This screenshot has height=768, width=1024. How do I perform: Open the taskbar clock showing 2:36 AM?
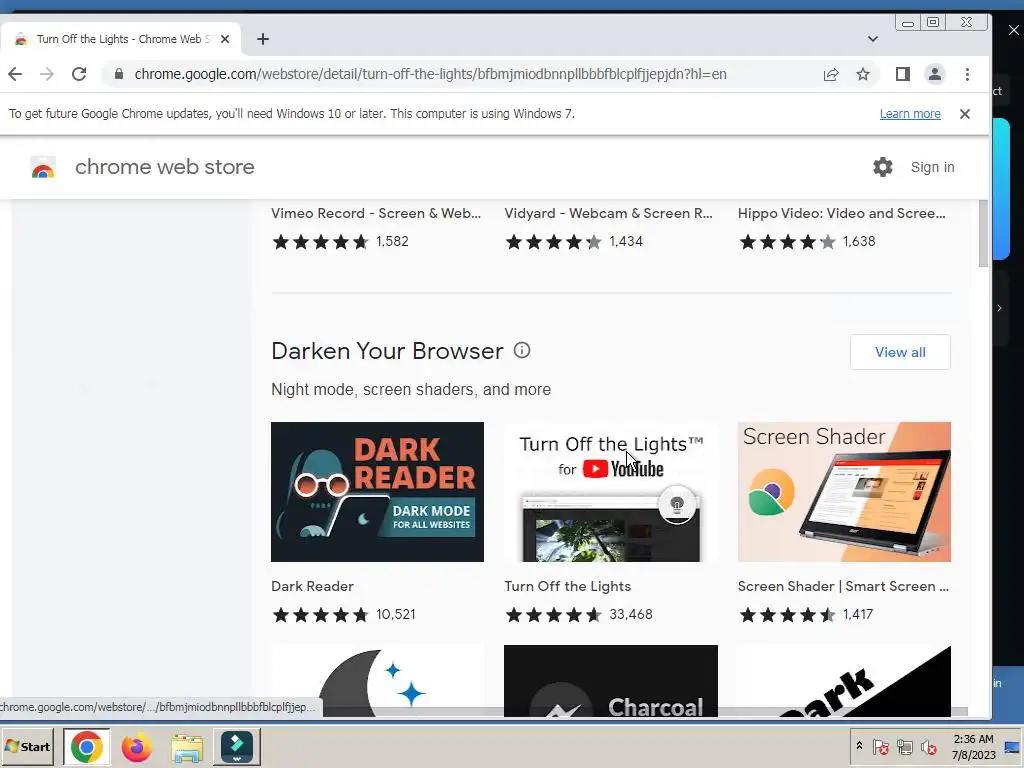[973, 746]
